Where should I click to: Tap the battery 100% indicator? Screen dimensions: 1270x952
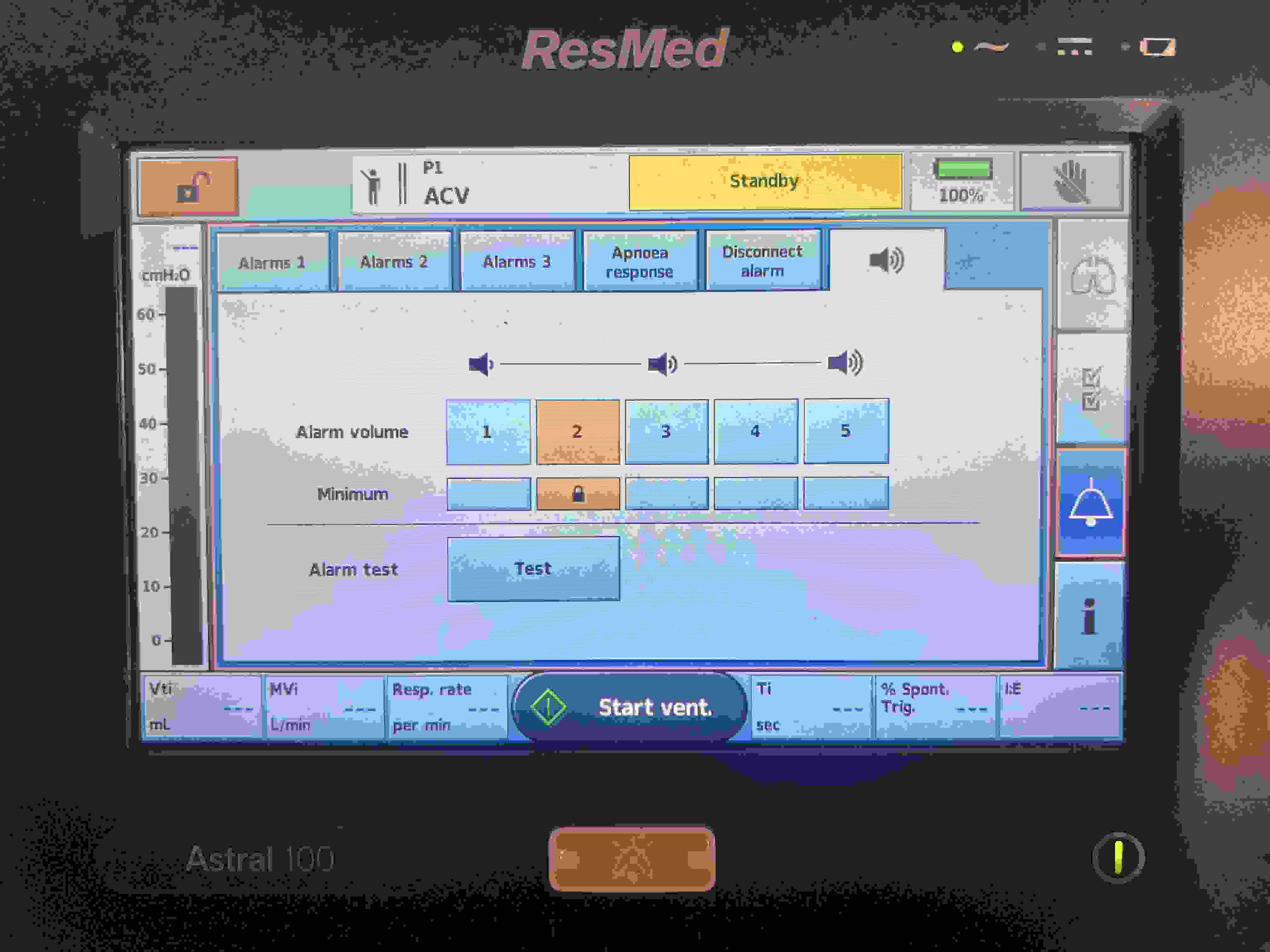[962, 181]
